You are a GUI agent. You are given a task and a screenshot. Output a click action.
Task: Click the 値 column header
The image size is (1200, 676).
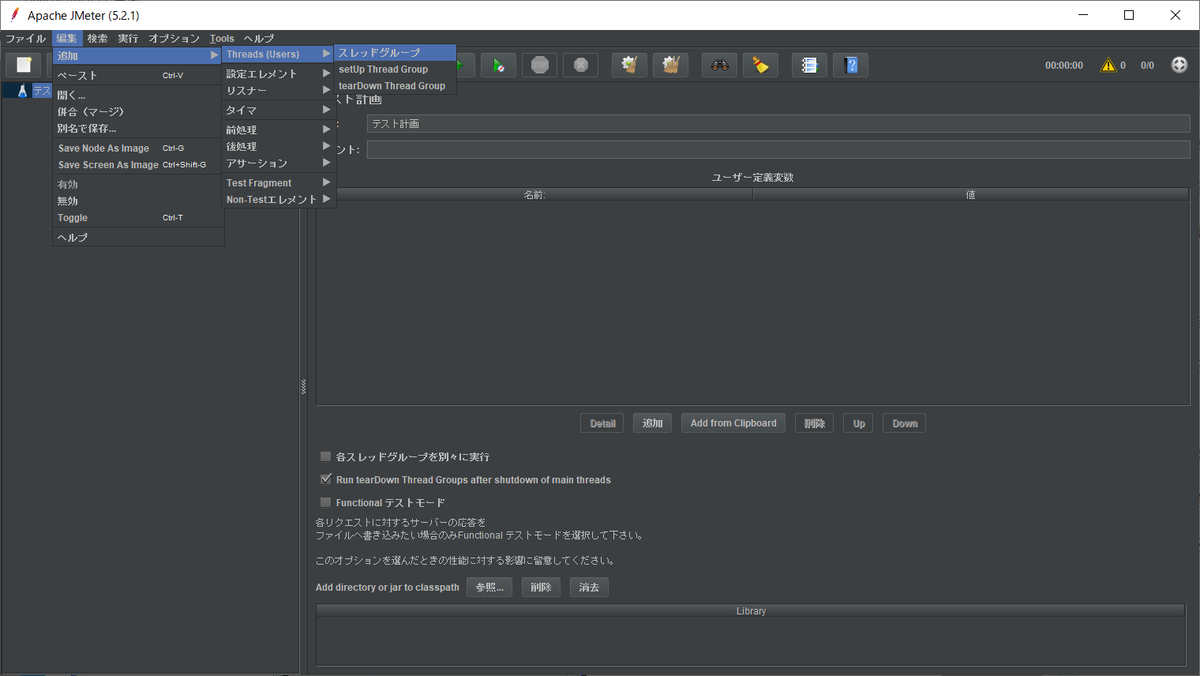(971, 195)
